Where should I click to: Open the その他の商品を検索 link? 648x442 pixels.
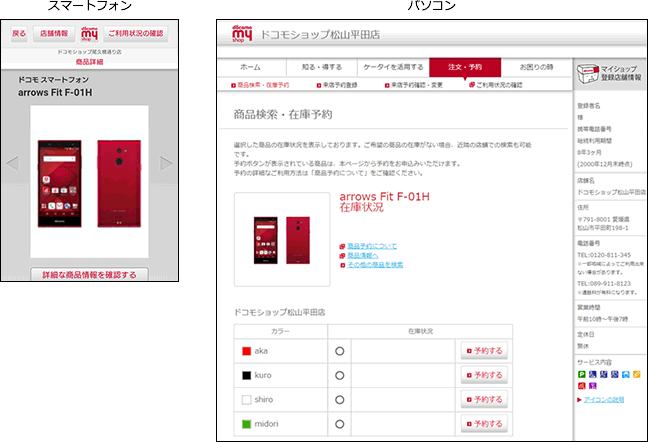375,265
